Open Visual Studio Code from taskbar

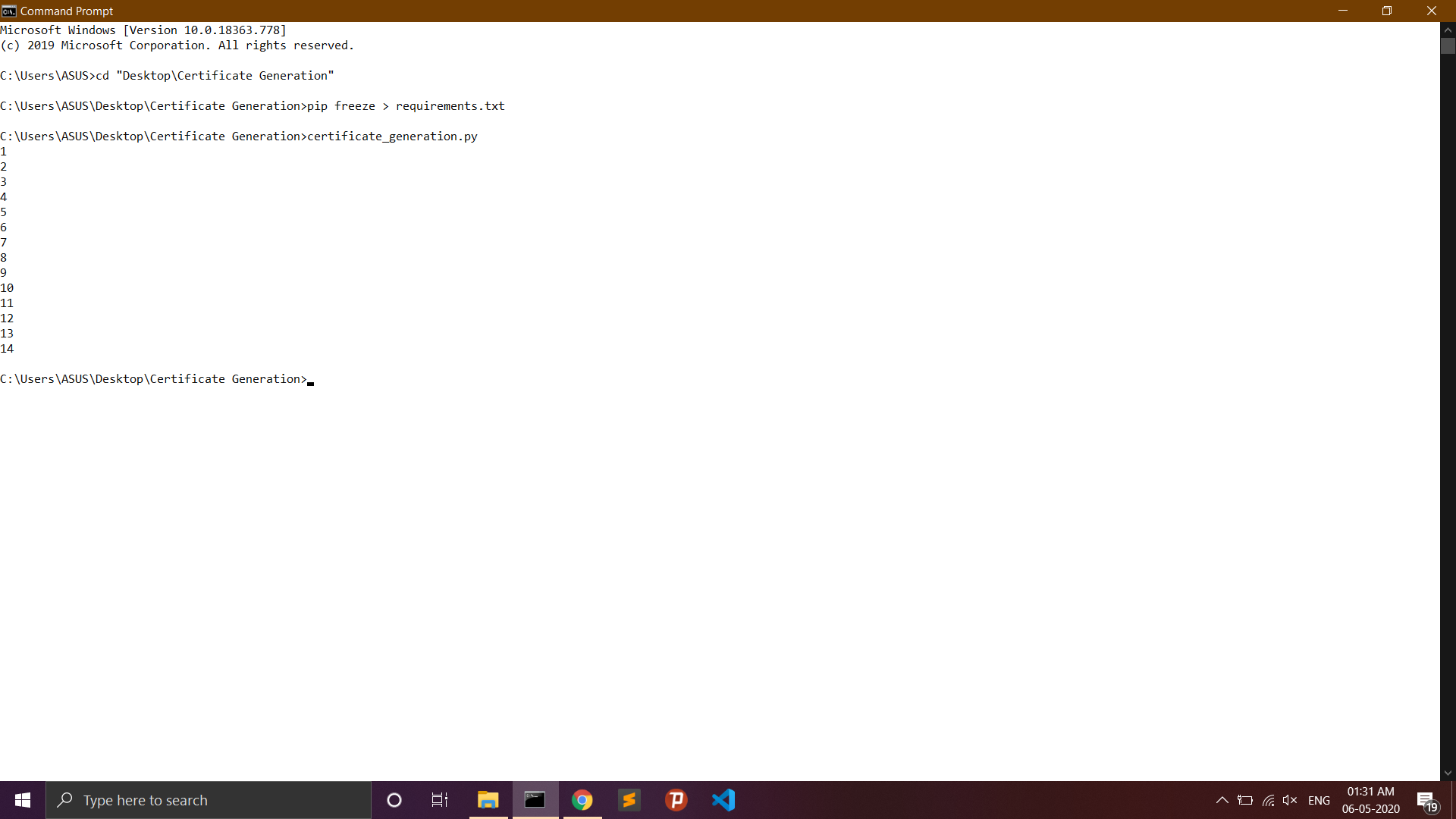click(x=723, y=800)
